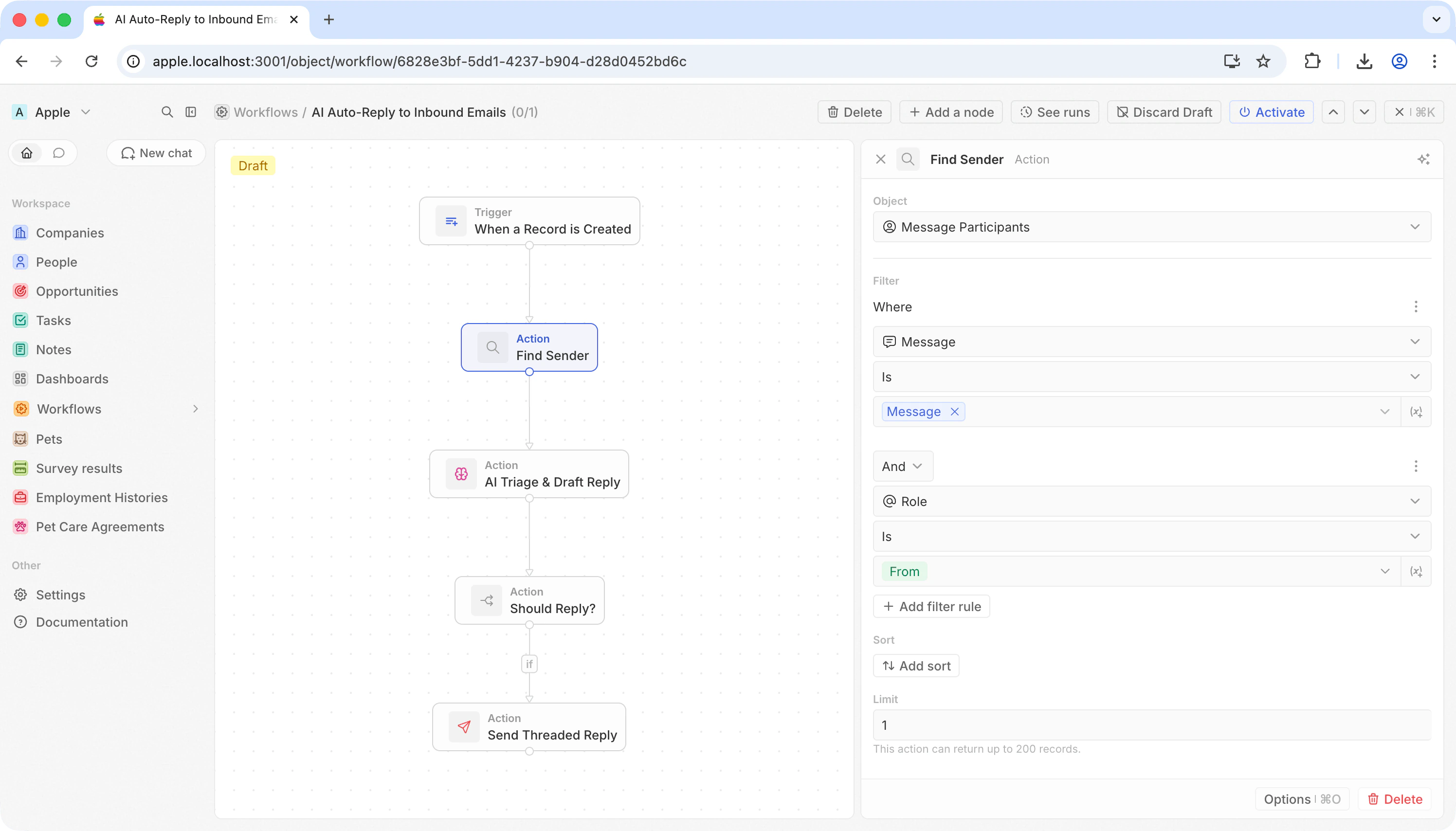Collapse the sidebar panel icon
1456x831 pixels.
click(x=191, y=112)
